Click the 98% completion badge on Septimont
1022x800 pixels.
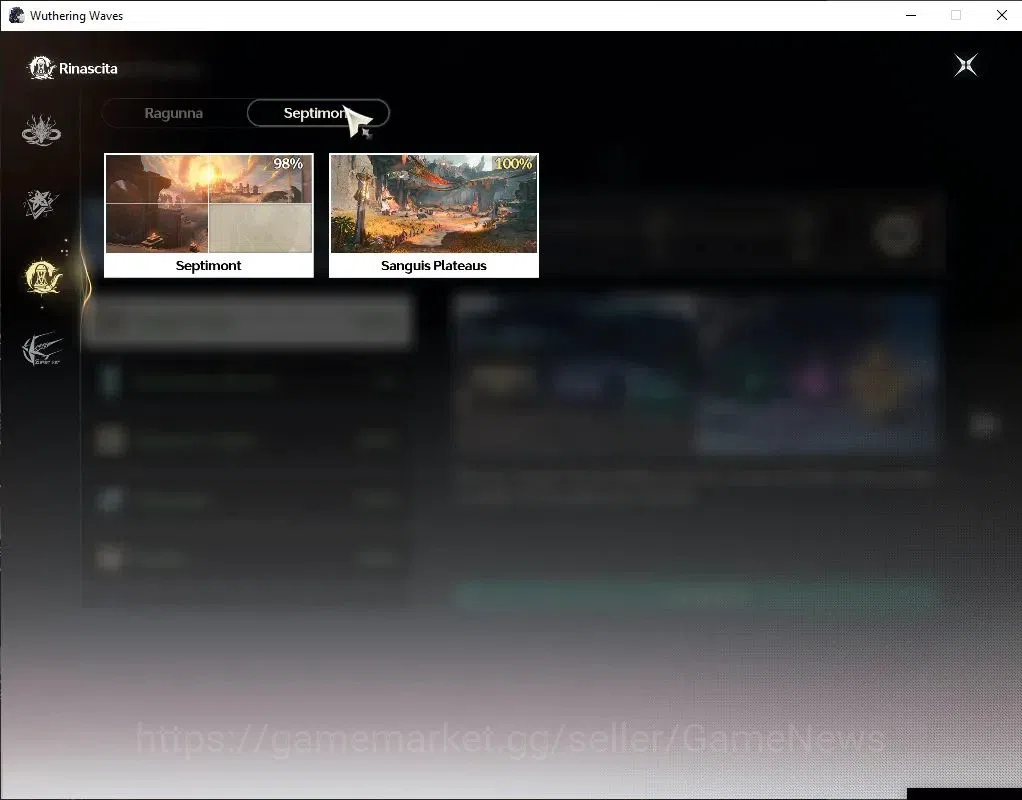pyautogui.click(x=288, y=163)
